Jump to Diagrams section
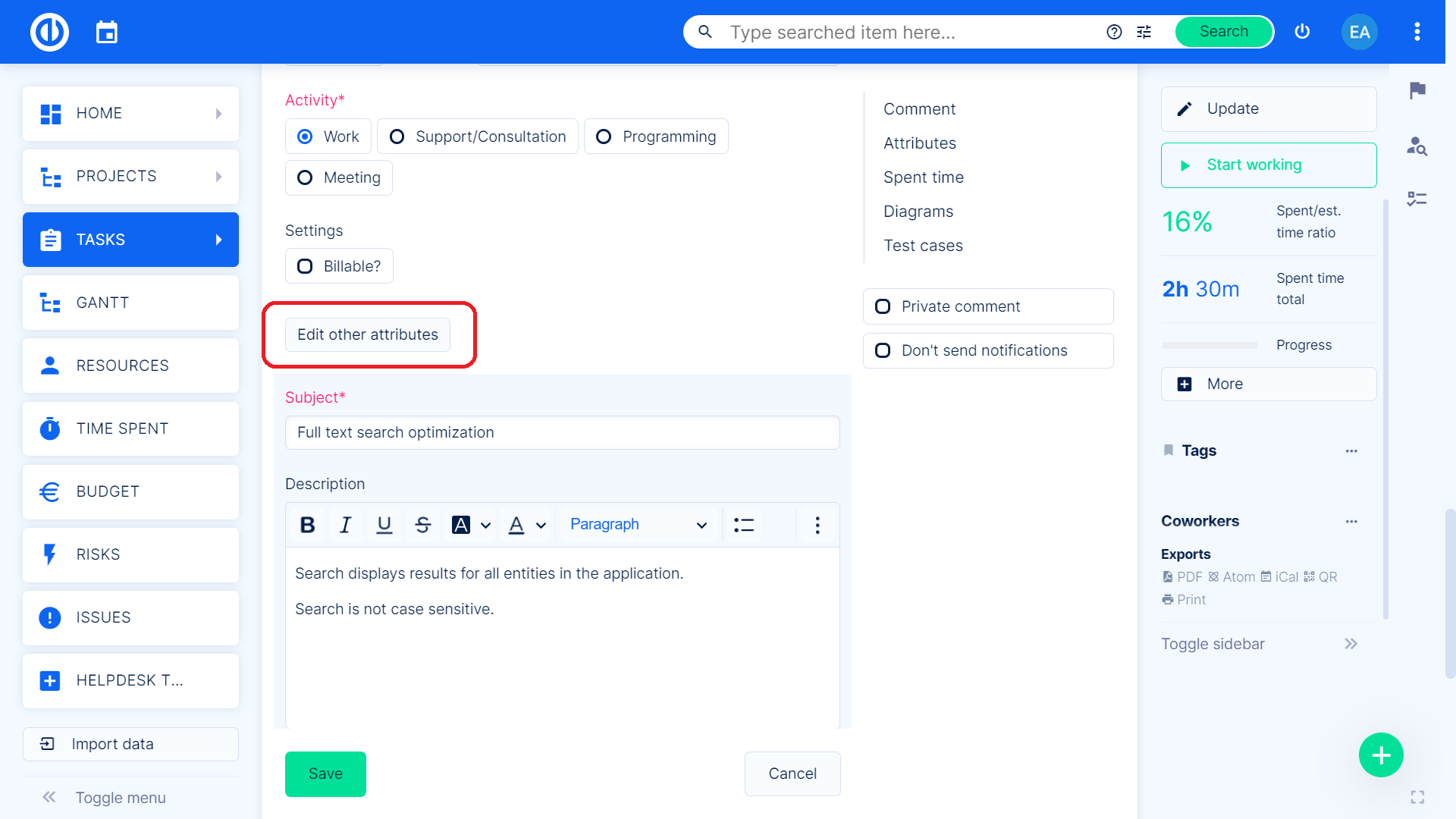 click(918, 212)
